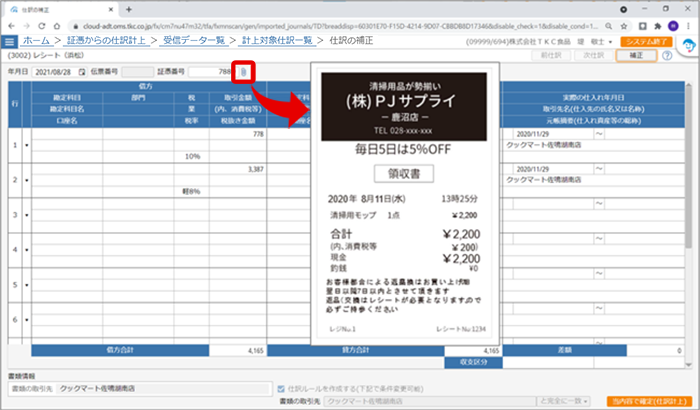Image resolution: width=700 pixels, height=410 pixels.
Task: Bookmark this page with star icon
Action: (x=624, y=26)
